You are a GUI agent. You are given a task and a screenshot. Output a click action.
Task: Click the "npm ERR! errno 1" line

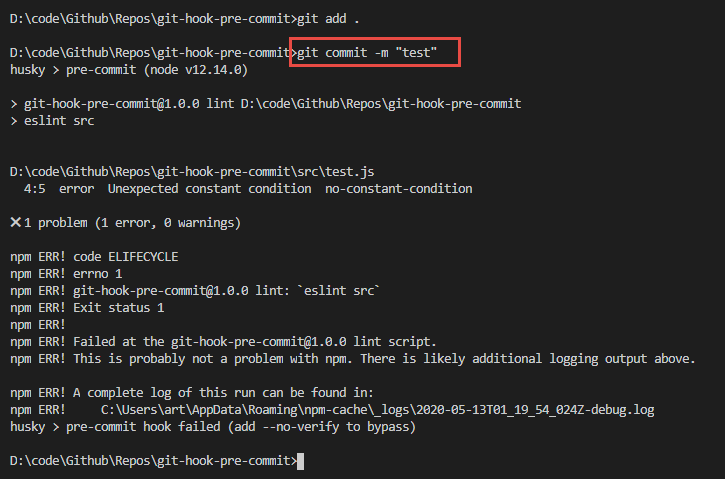[66, 274]
